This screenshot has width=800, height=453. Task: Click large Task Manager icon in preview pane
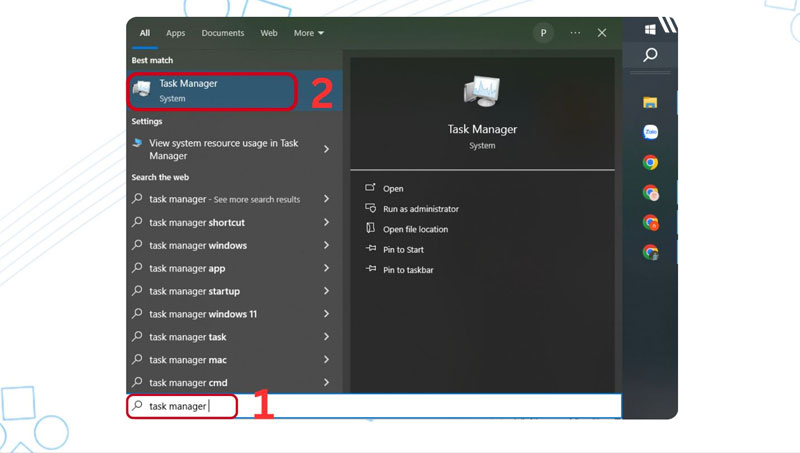[482, 93]
